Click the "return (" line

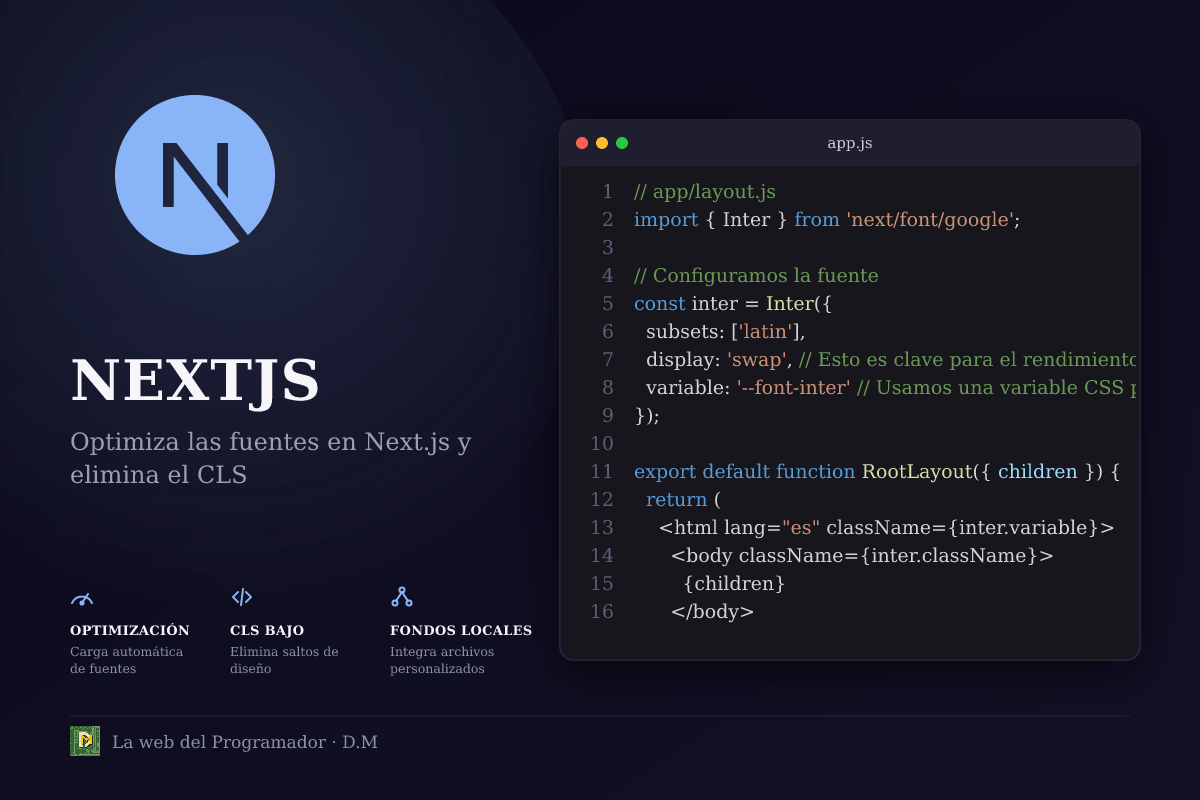click(x=683, y=500)
